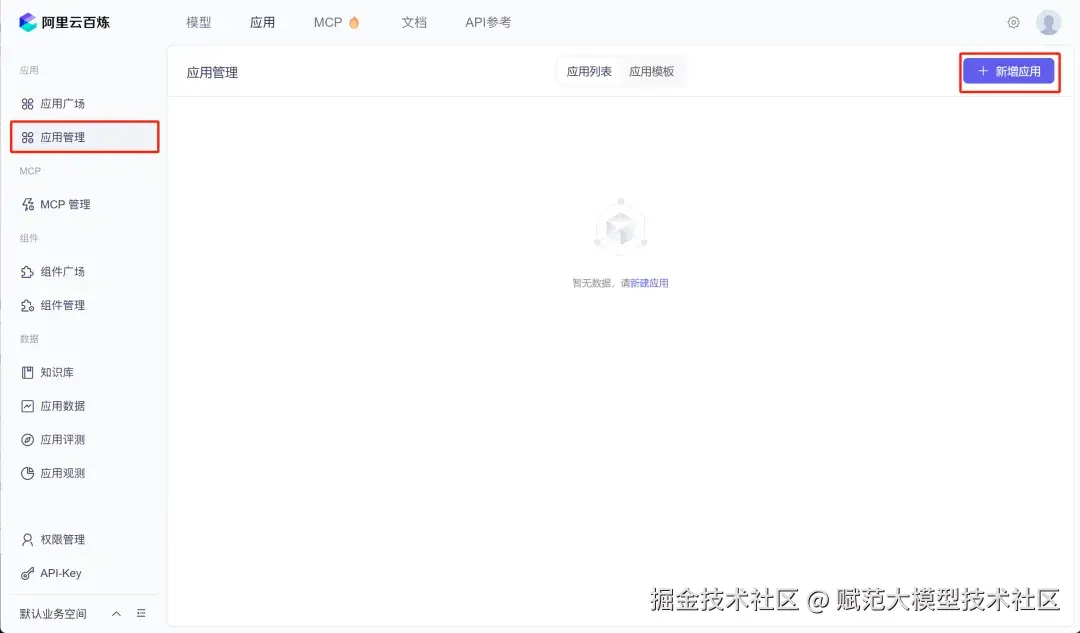Click the 新增应用 button
Image resolution: width=1080 pixels, height=633 pixels.
[x=1009, y=71]
